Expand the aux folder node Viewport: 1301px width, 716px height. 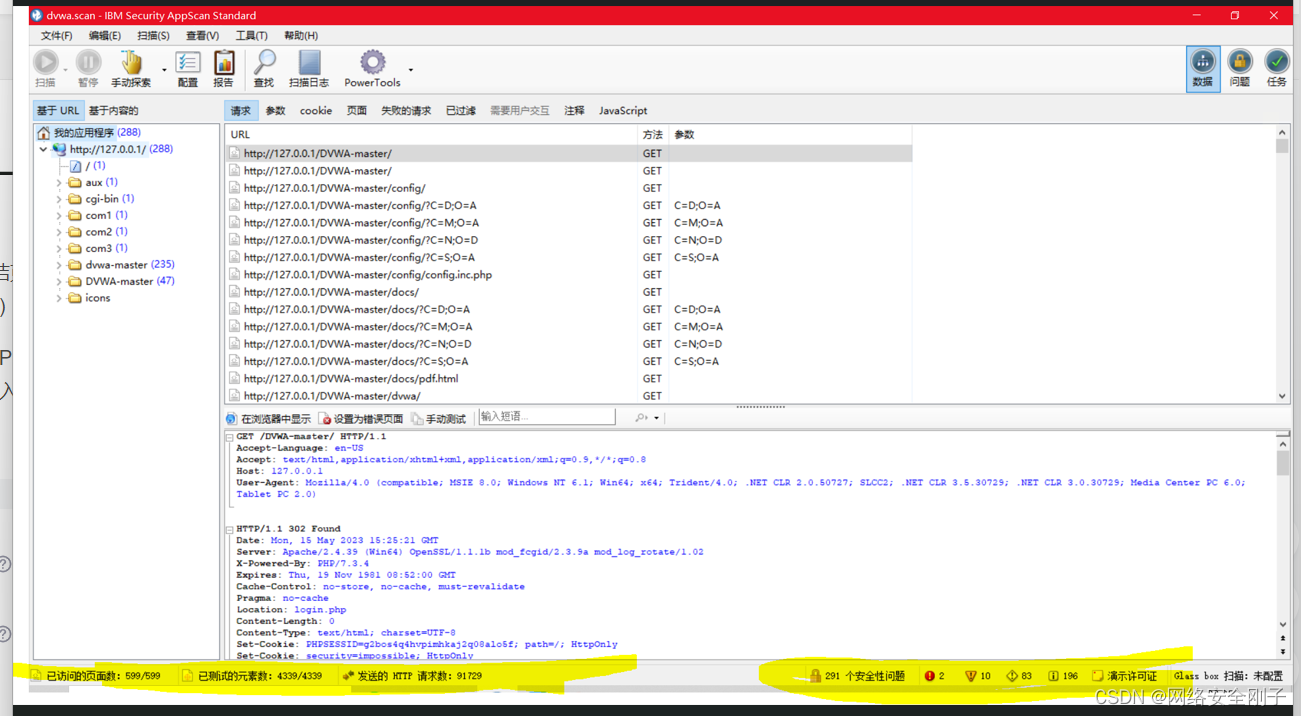coord(58,183)
